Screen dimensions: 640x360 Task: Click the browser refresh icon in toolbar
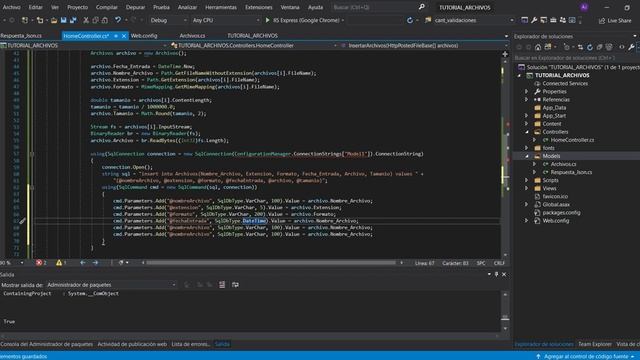410,20
